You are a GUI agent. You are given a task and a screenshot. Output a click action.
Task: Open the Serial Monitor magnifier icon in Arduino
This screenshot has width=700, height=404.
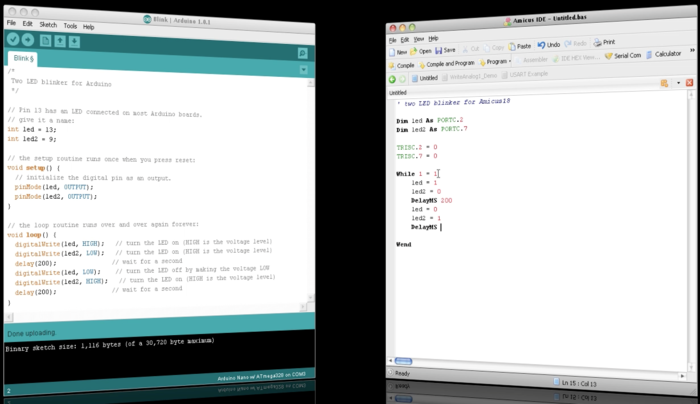point(302,54)
